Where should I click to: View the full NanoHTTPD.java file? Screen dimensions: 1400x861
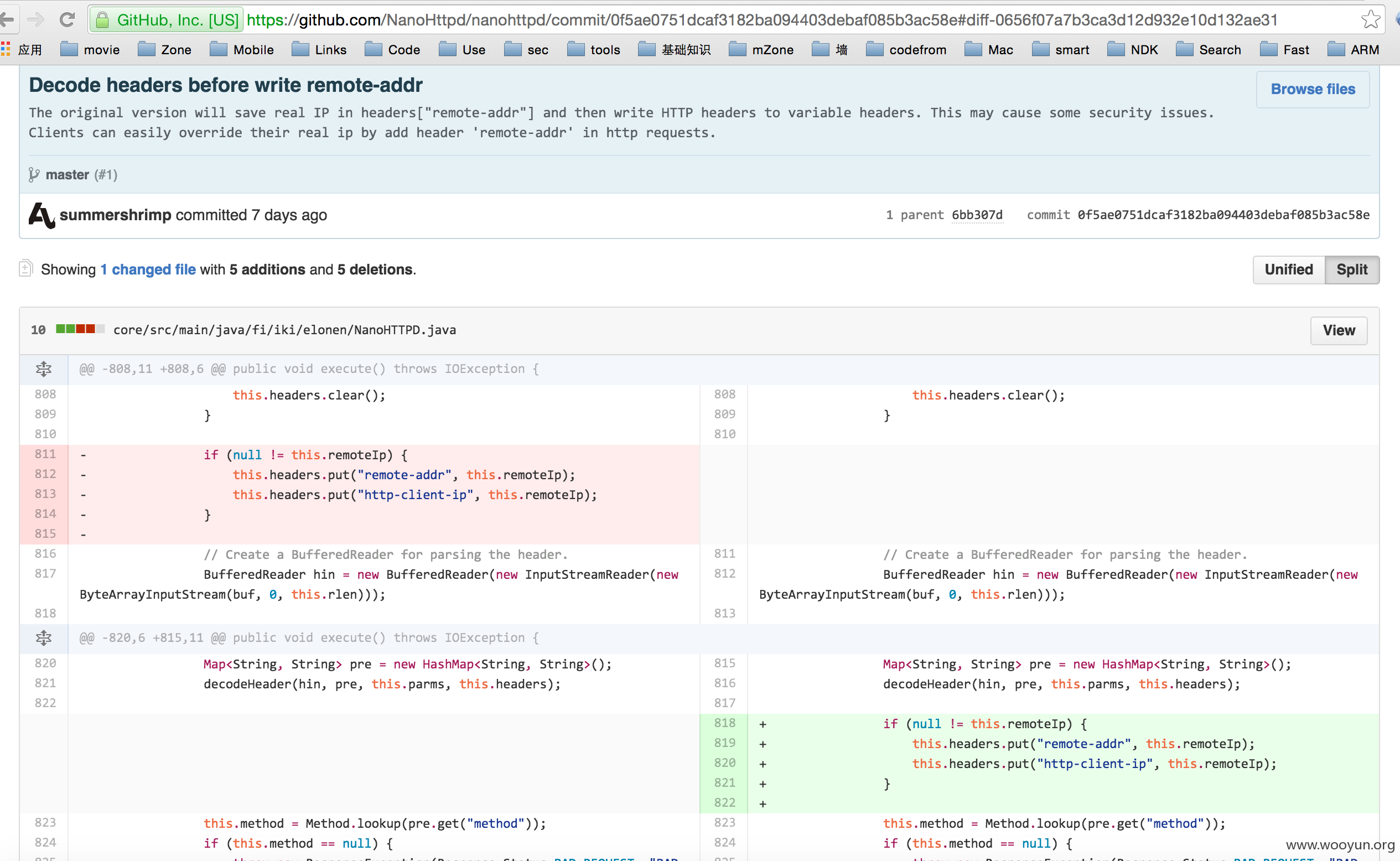point(1339,330)
